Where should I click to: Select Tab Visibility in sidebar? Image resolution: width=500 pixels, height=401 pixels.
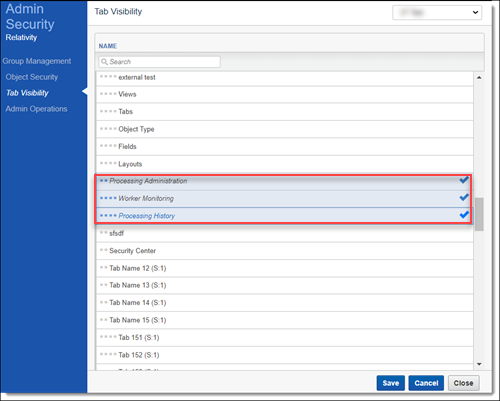(x=27, y=93)
